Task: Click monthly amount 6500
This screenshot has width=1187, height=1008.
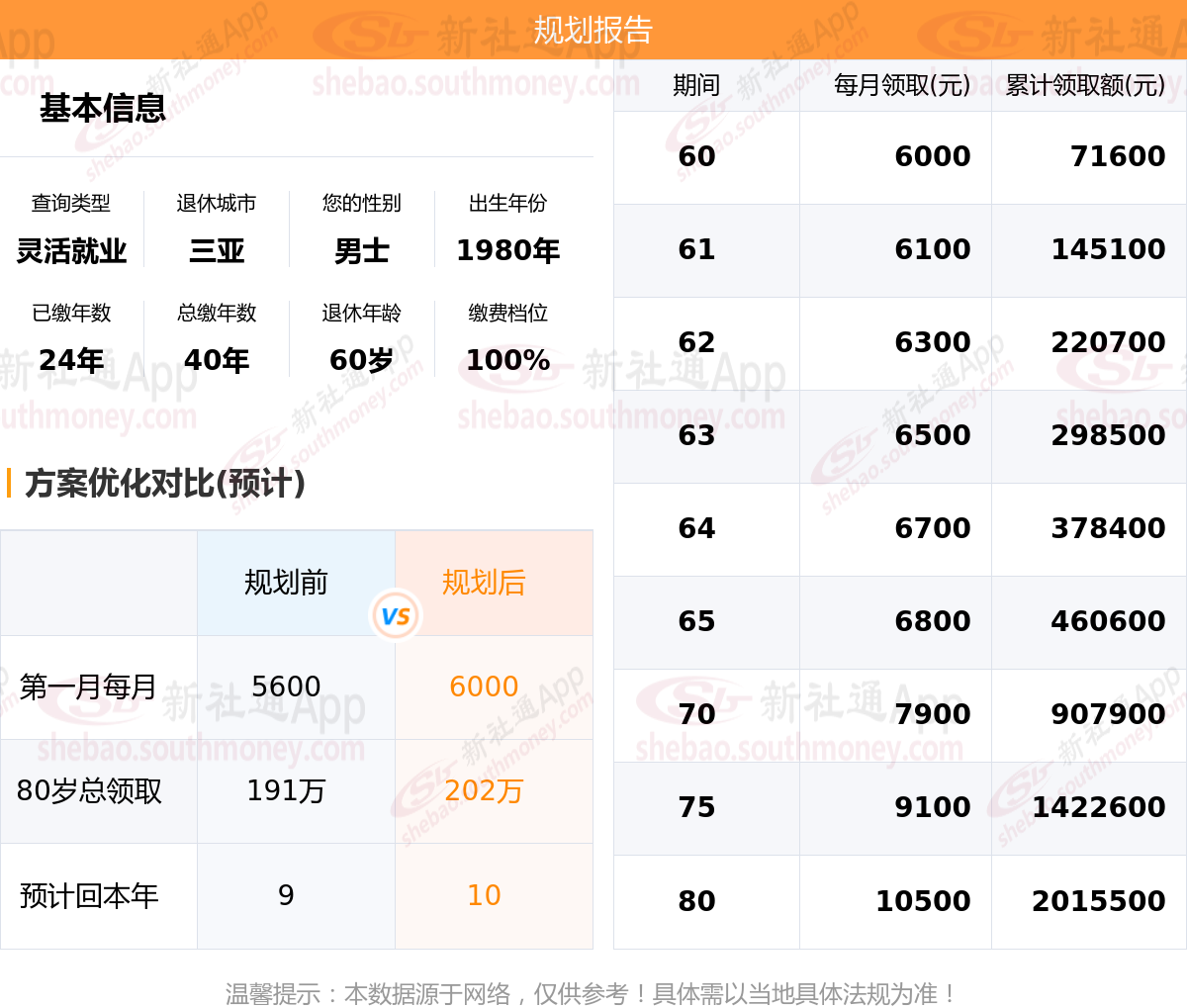Action: tap(933, 435)
